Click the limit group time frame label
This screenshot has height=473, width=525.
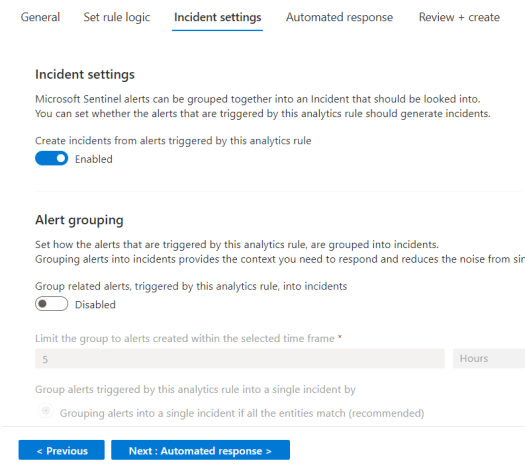click(189, 339)
